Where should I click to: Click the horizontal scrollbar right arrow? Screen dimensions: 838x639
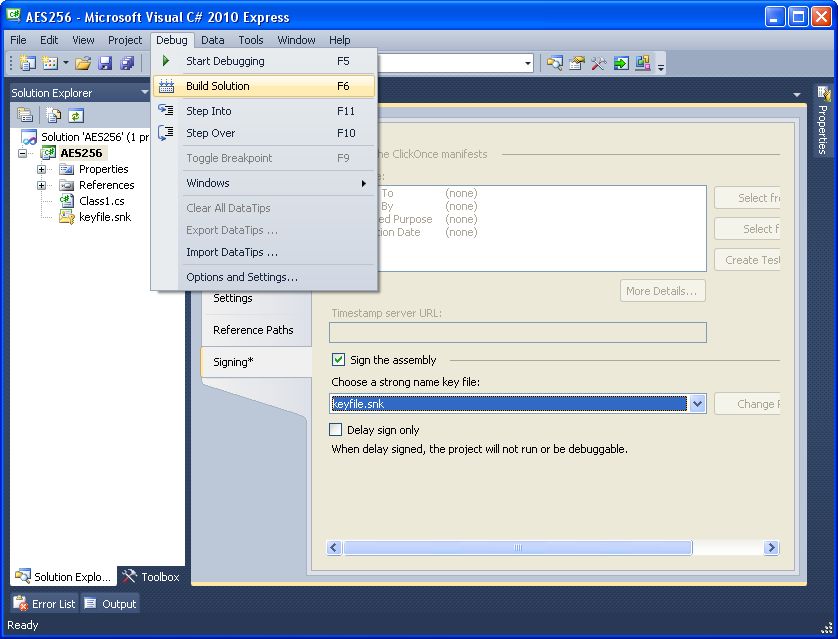771,547
